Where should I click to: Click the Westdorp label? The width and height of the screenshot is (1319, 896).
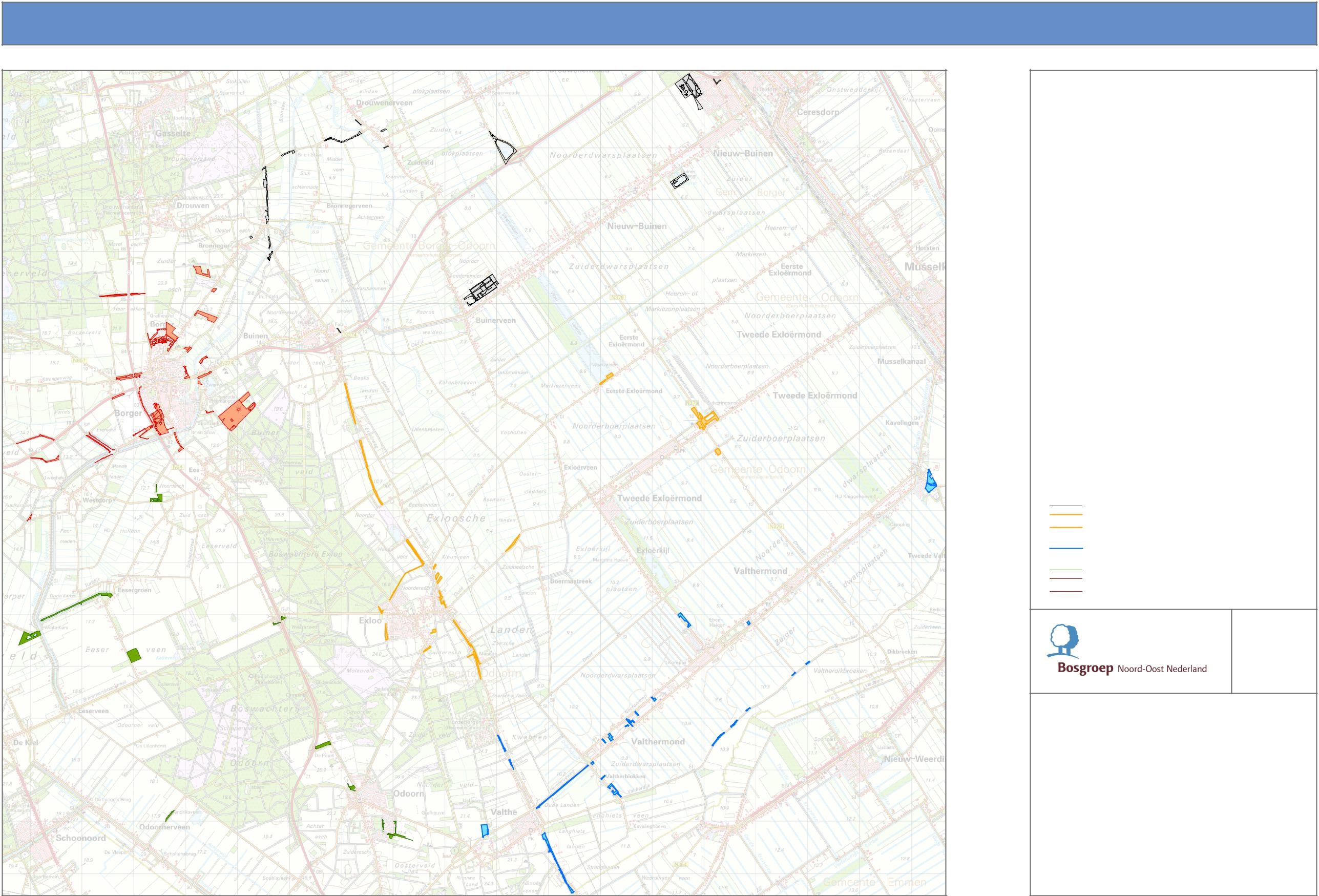[98, 501]
